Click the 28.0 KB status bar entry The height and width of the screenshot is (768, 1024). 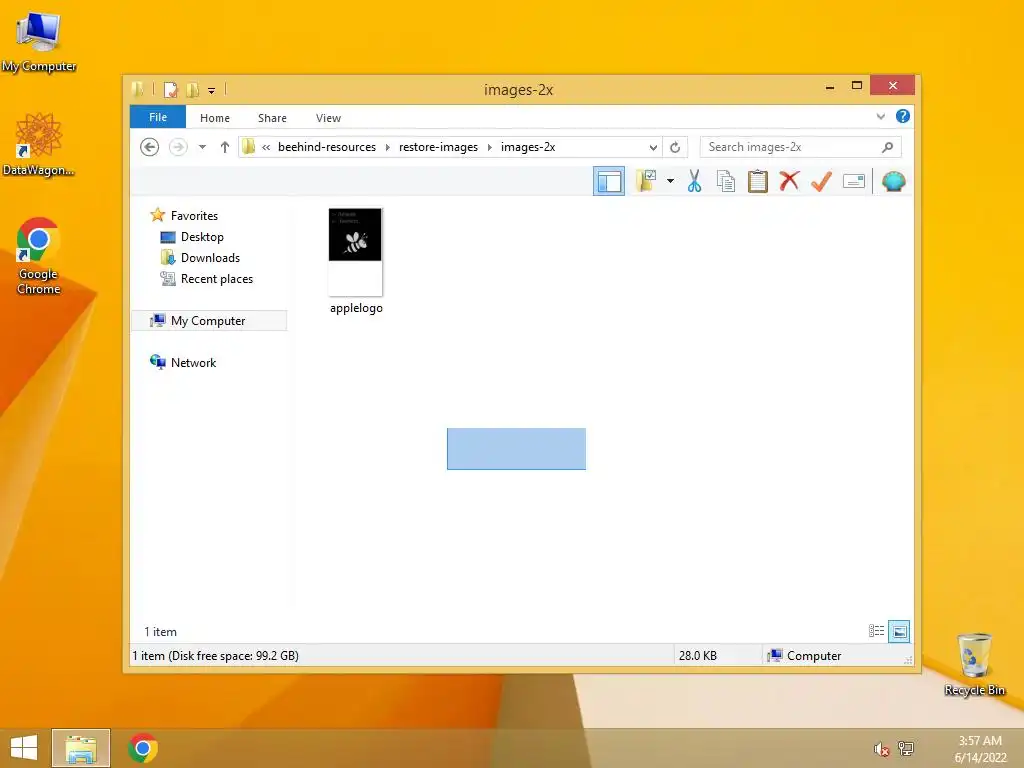pos(697,656)
